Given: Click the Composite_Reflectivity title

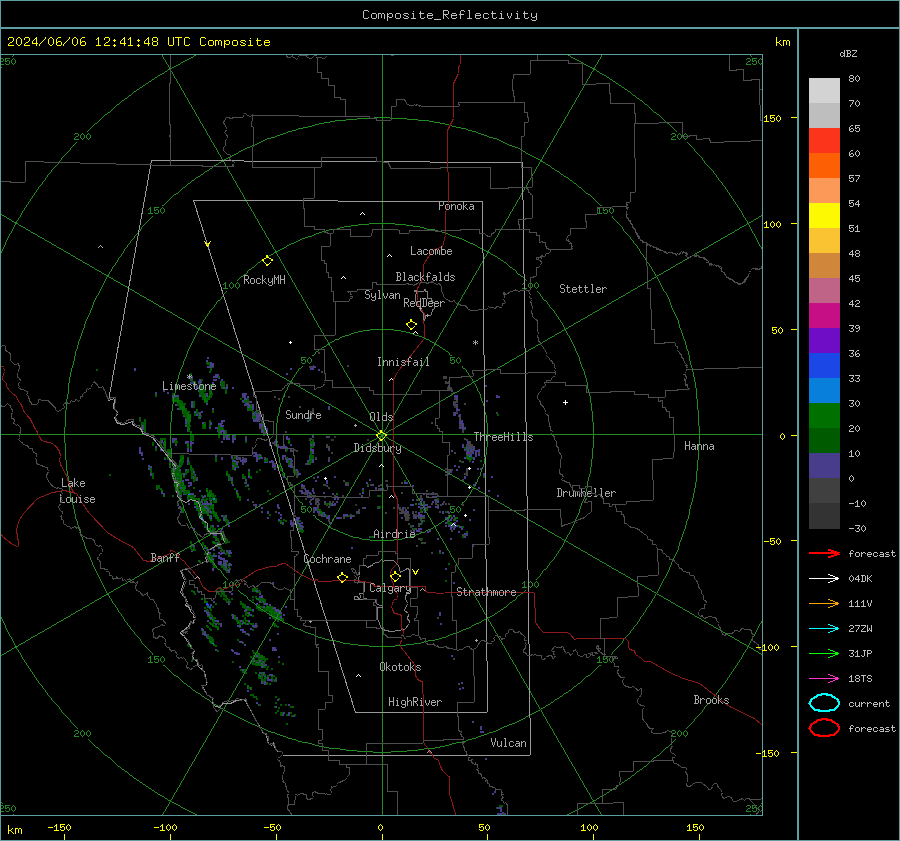Looking at the screenshot, I should pyautogui.click(x=449, y=15).
